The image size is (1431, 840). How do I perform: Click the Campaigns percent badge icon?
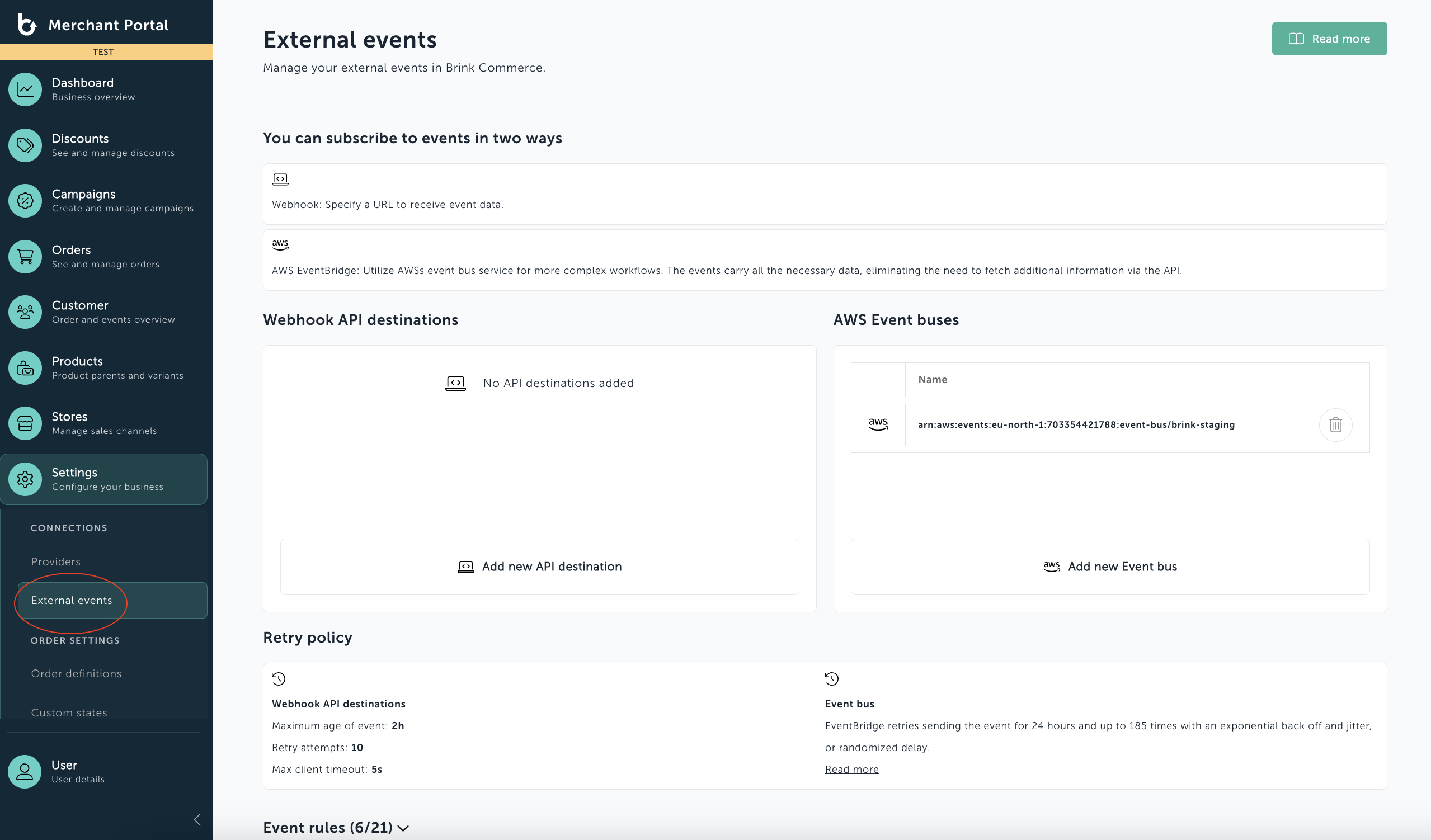coord(25,201)
